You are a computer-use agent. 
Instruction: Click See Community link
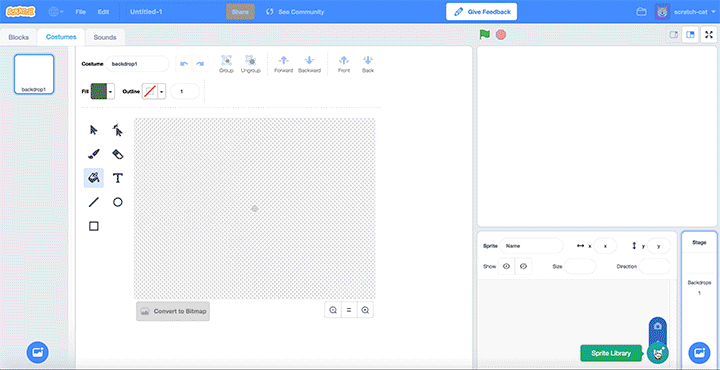coord(295,12)
